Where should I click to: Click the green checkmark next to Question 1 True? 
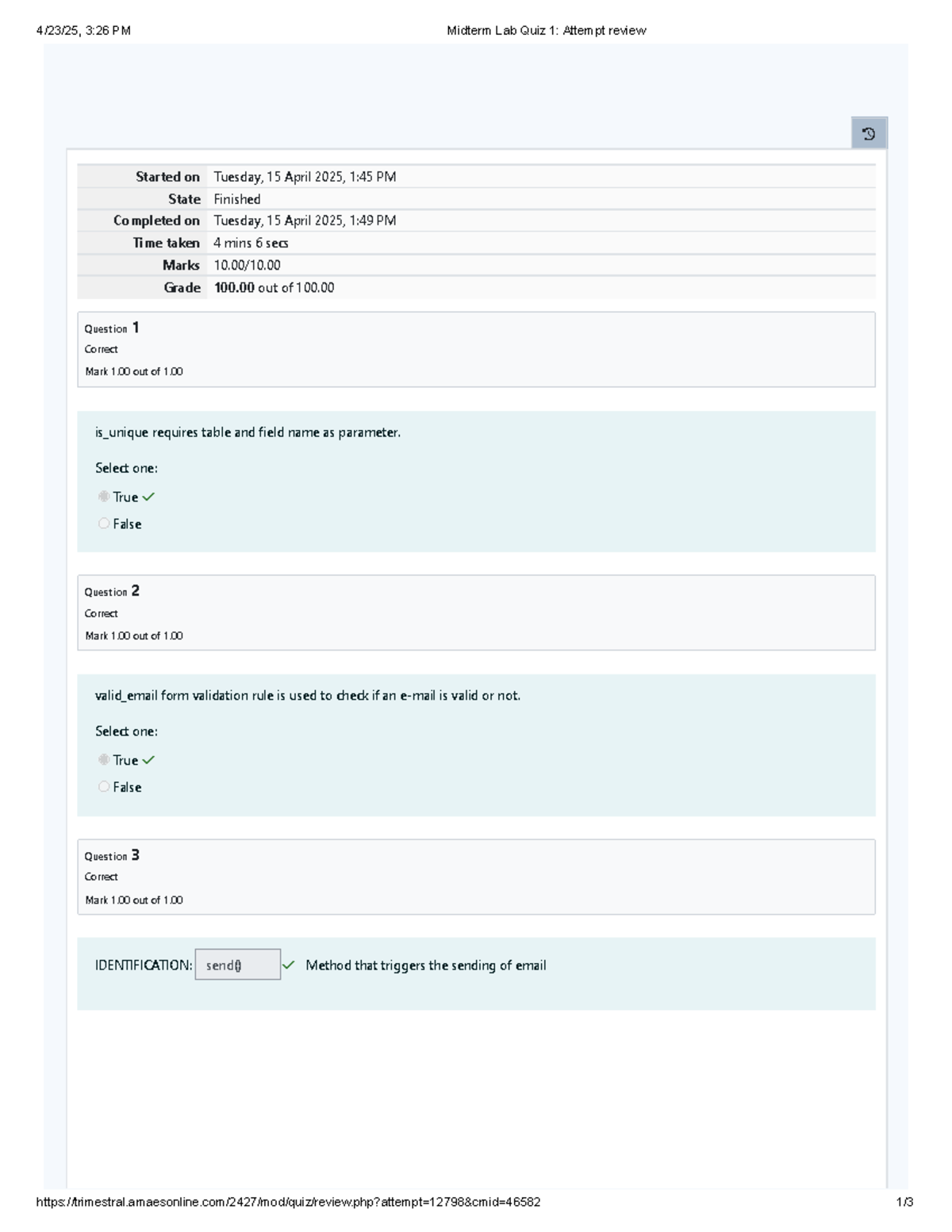click(148, 497)
